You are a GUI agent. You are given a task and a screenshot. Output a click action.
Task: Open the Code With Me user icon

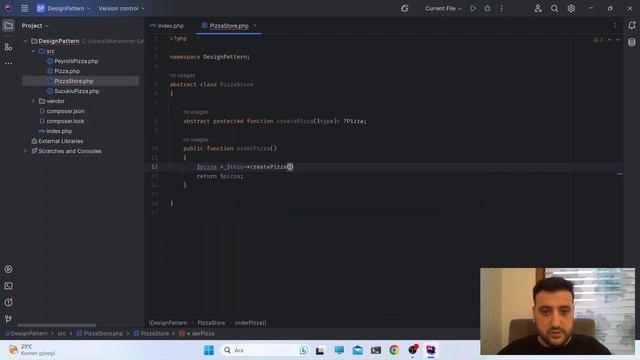pyautogui.click(x=538, y=8)
